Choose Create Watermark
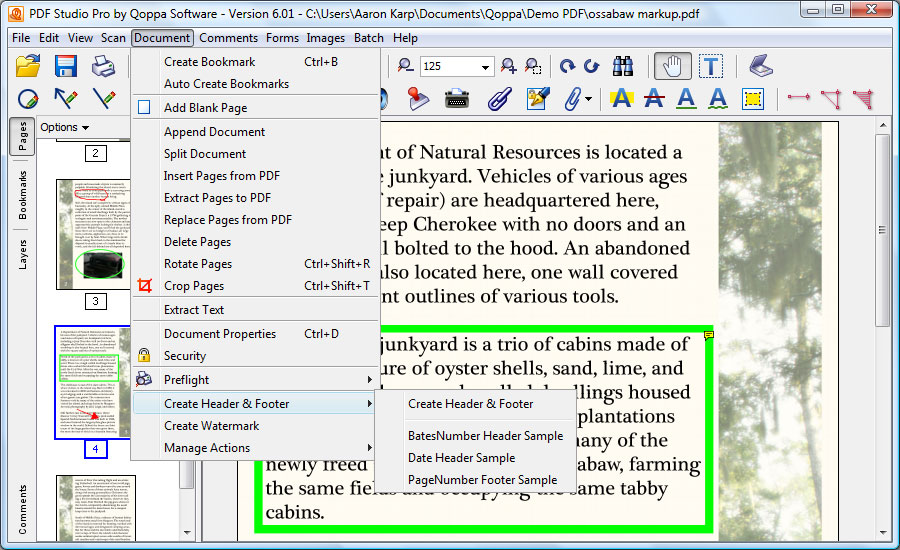The image size is (900, 550). tap(255, 426)
